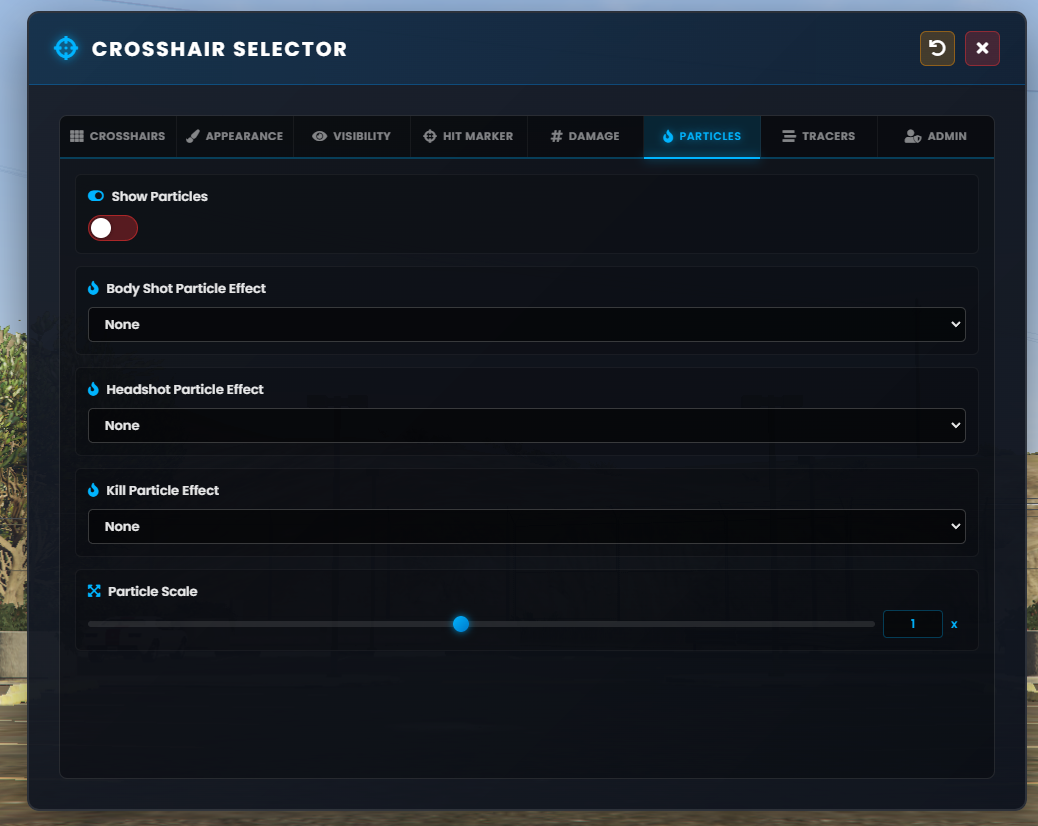Select the Tracers tab
This screenshot has width=1038, height=826.
tap(819, 136)
